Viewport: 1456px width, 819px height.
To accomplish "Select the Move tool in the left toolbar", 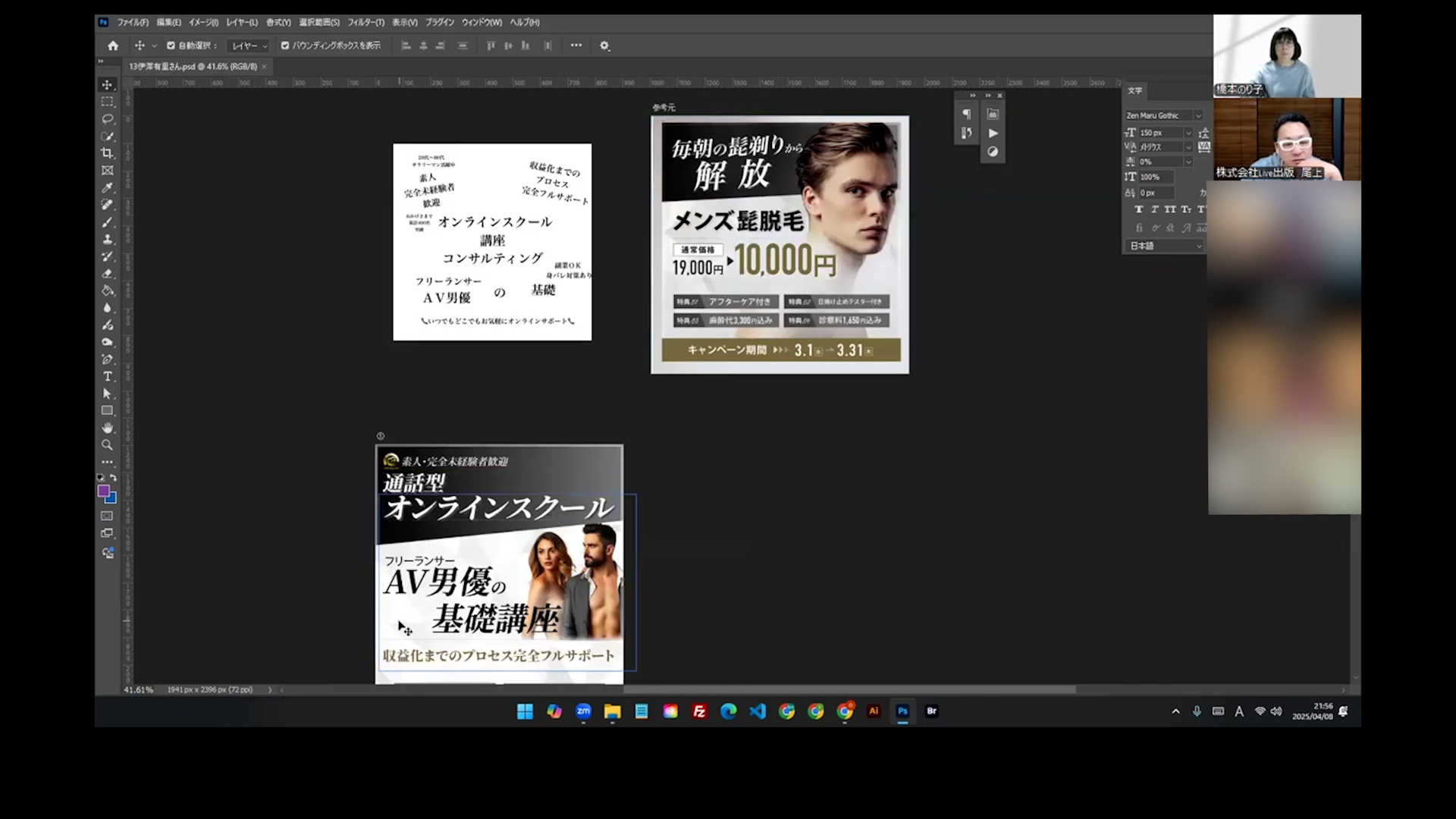I will click(x=107, y=84).
